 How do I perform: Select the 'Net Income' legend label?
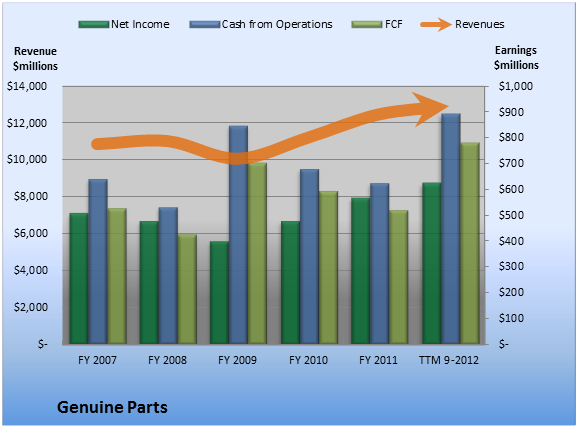[140, 24]
